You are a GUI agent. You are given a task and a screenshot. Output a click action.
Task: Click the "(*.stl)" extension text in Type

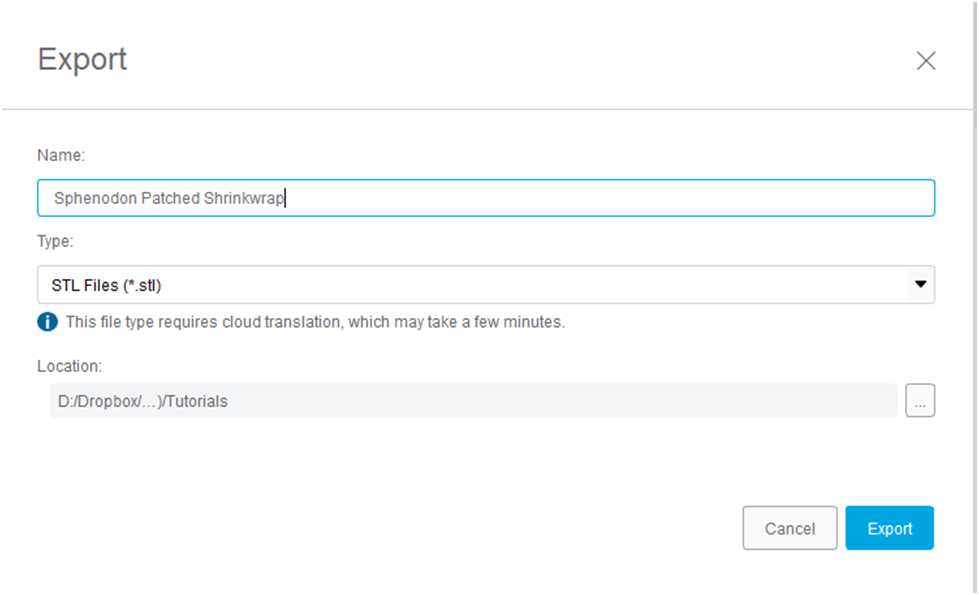142,285
